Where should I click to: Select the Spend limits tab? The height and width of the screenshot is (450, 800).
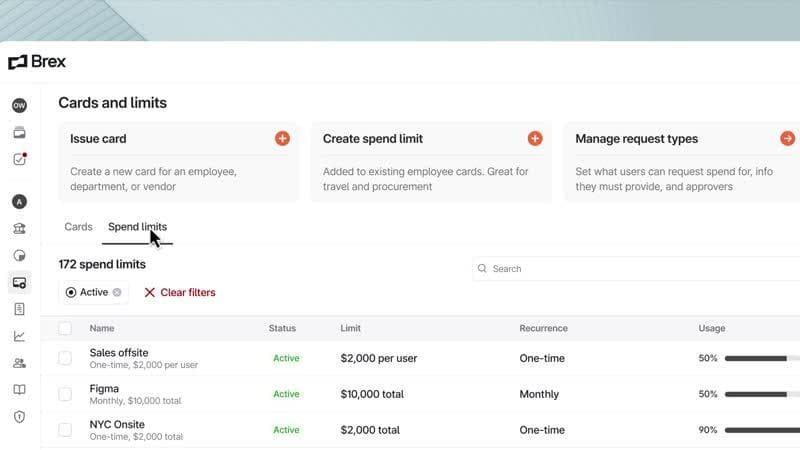point(137,227)
